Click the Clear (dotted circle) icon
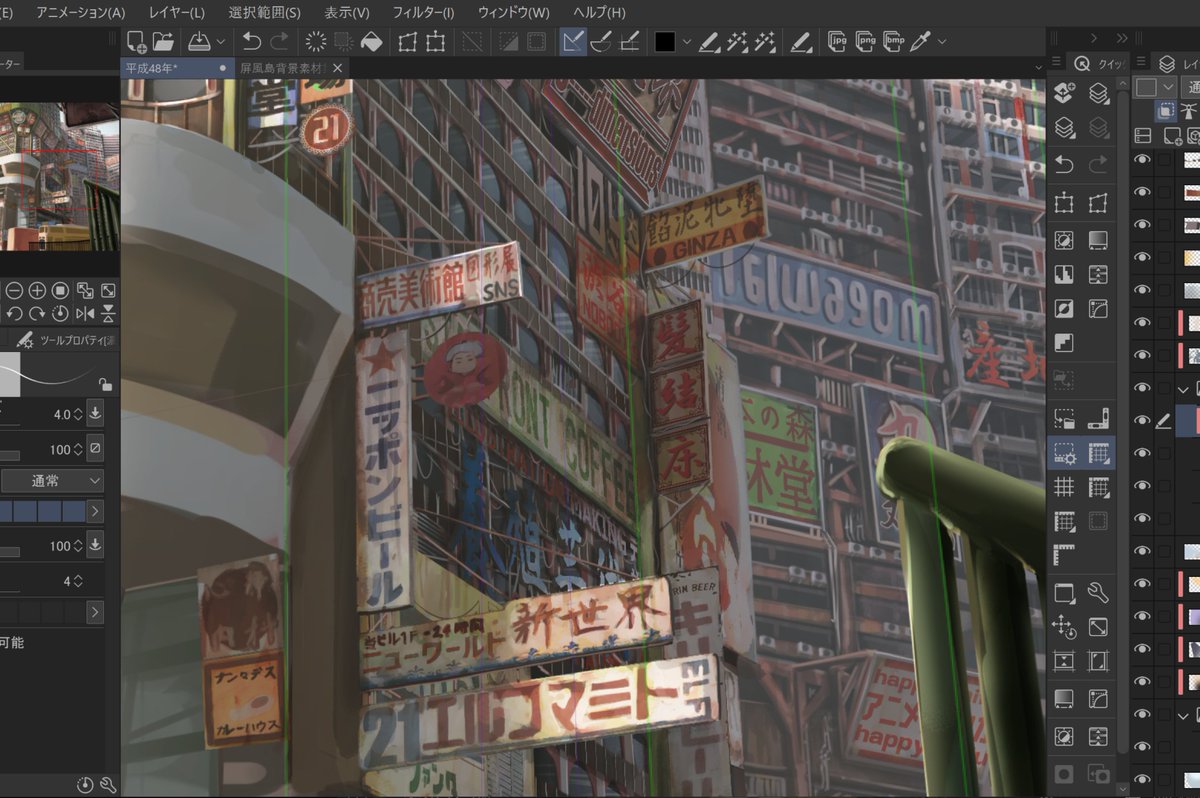Image resolution: width=1200 pixels, height=798 pixels. coord(315,42)
